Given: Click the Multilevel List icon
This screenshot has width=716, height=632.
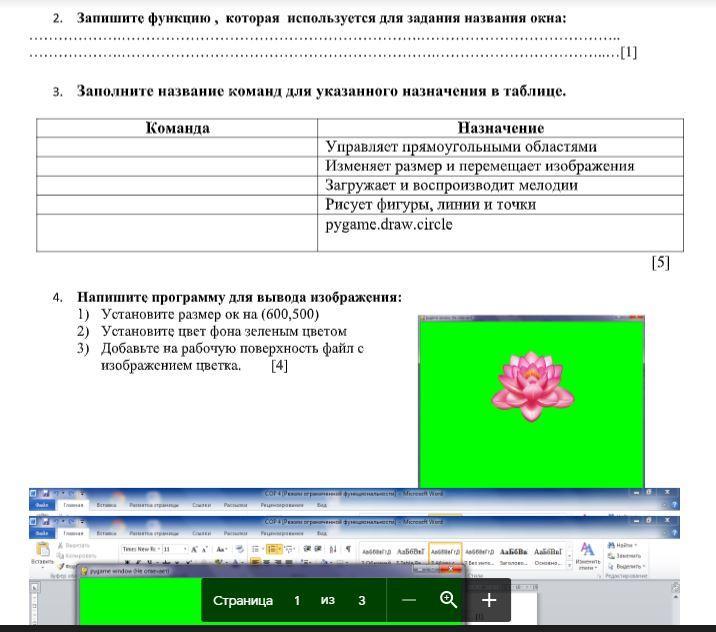Looking at the screenshot, I should 290,549.
